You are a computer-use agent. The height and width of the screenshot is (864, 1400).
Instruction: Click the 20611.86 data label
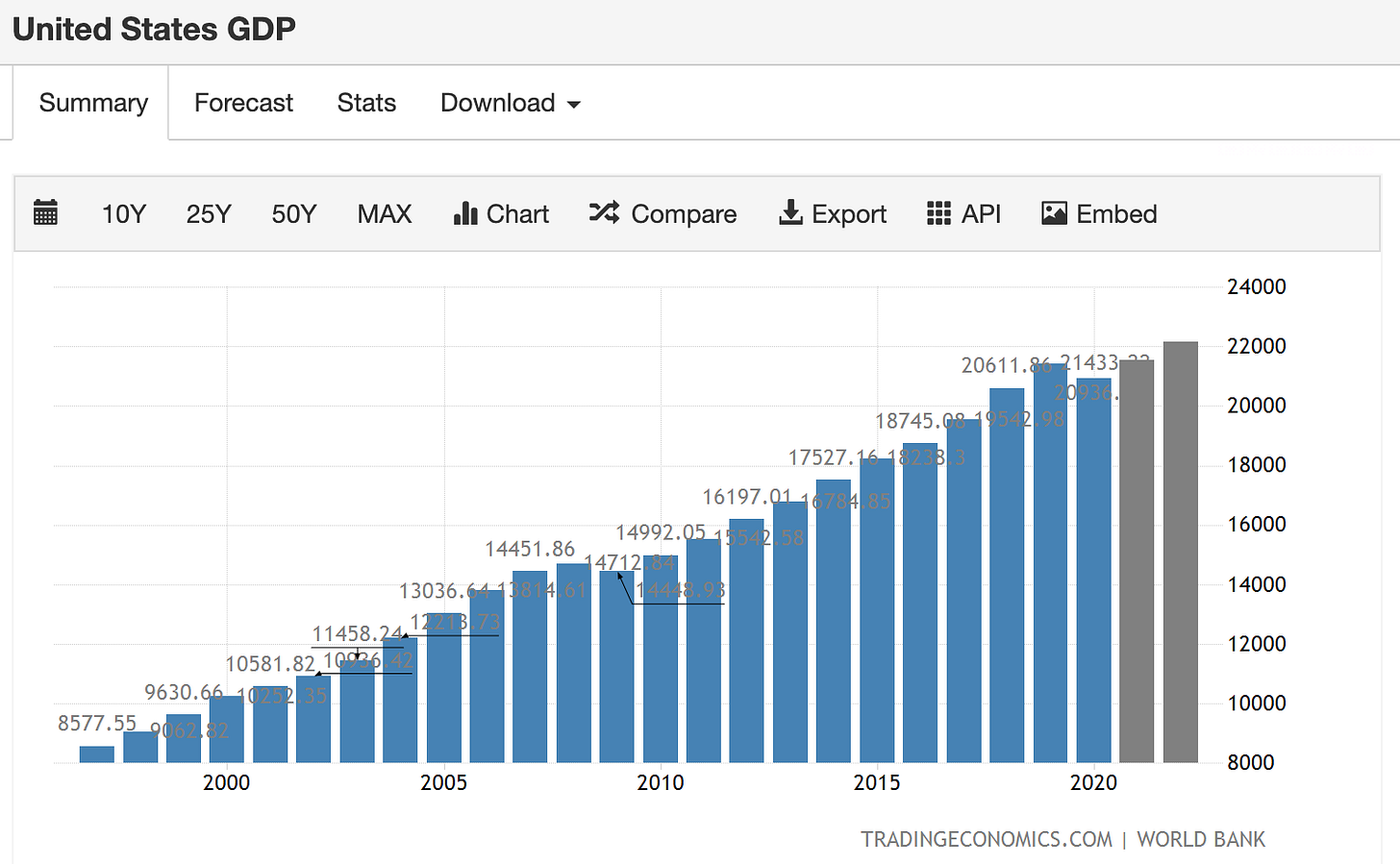tap(1007, 365)
